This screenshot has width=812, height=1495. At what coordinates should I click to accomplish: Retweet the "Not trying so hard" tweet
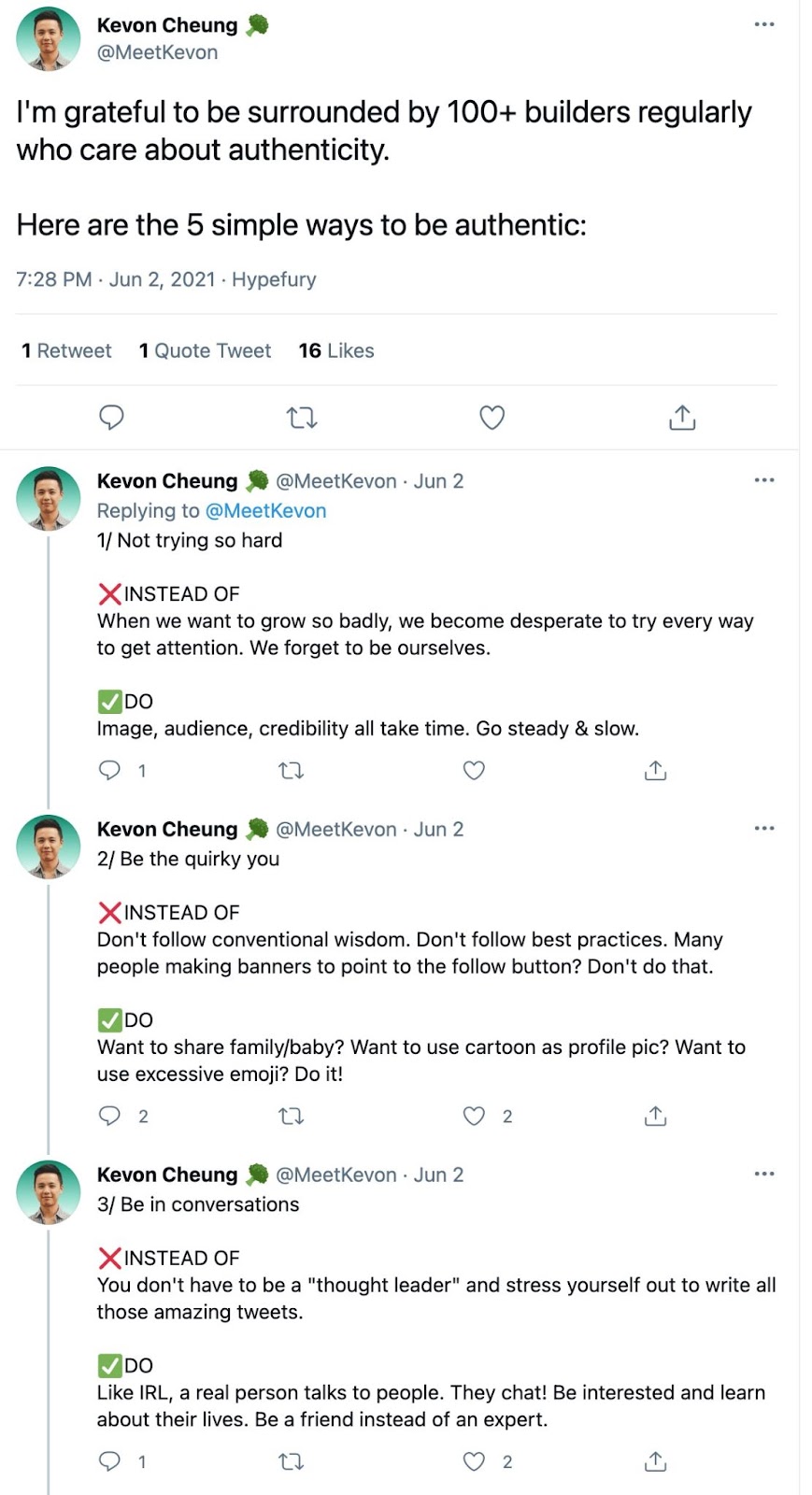pyautogui.click(x=292, y=770)
